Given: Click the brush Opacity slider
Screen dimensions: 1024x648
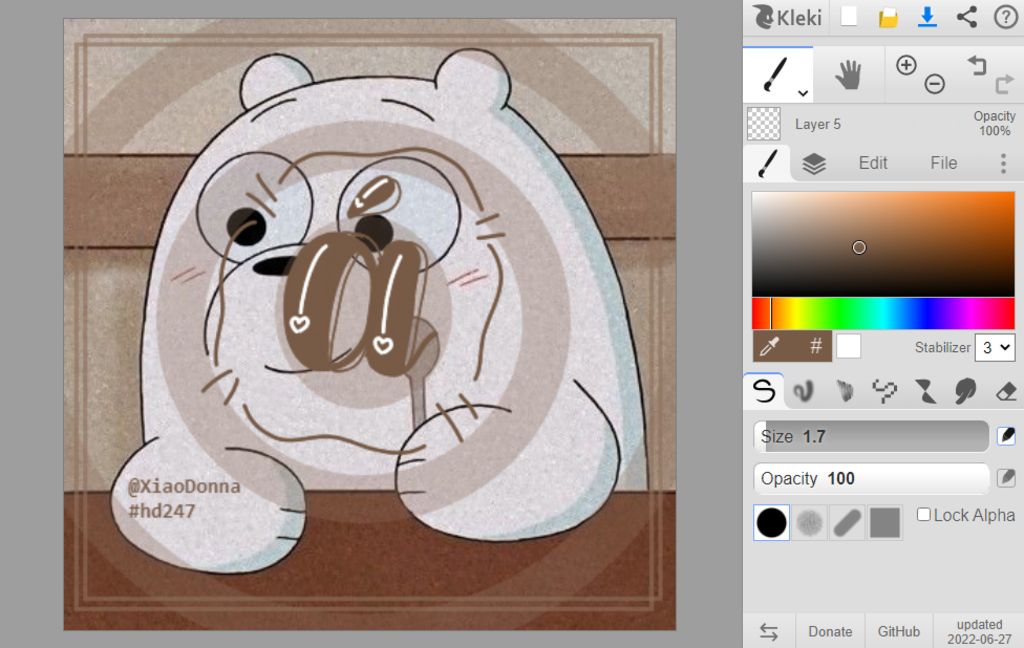Looking at the screenshot, I should pyautogui.click(x=871, y=478).
